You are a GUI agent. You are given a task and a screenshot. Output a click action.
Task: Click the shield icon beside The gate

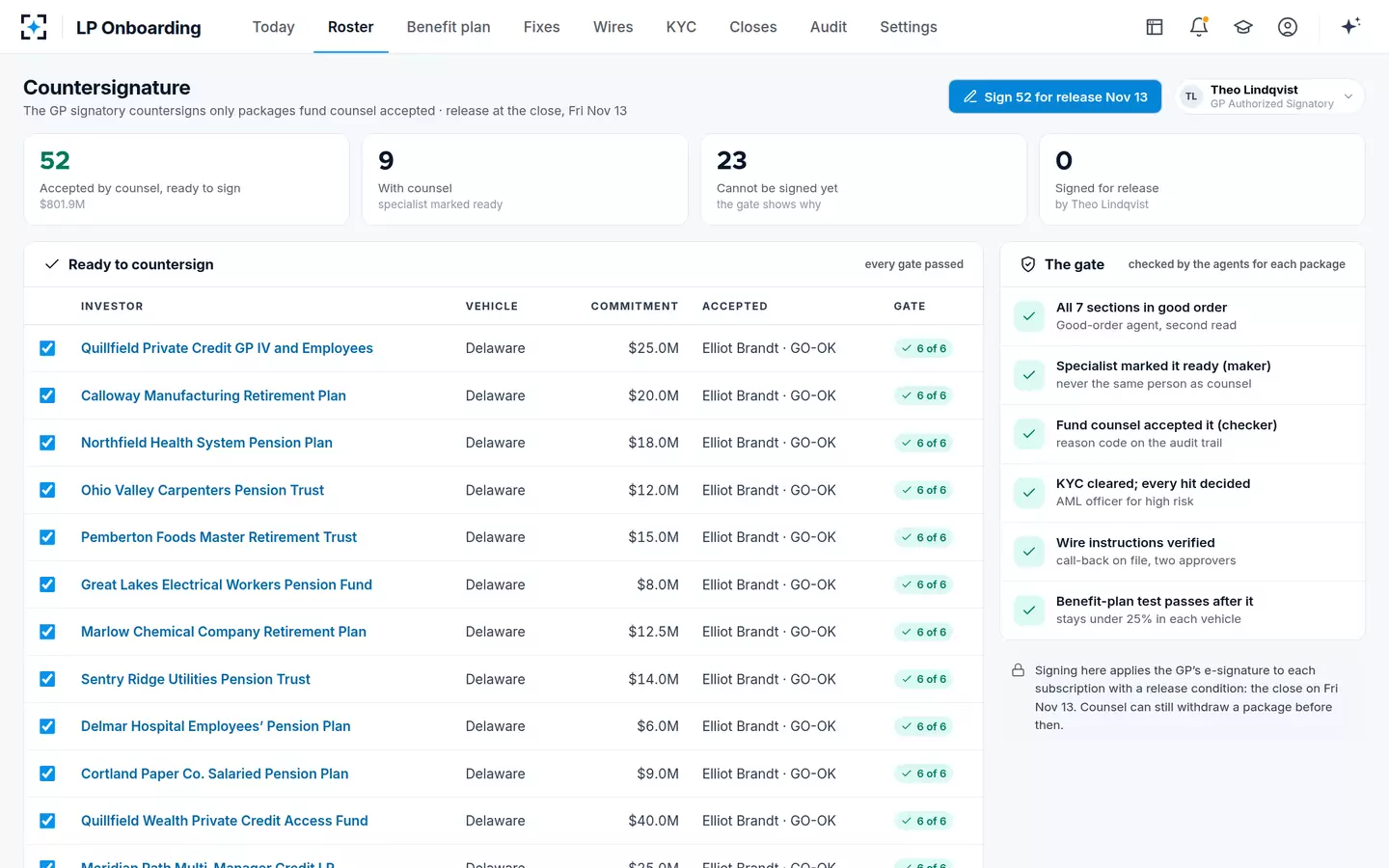pyautogui.click(x=1028, y=264)
